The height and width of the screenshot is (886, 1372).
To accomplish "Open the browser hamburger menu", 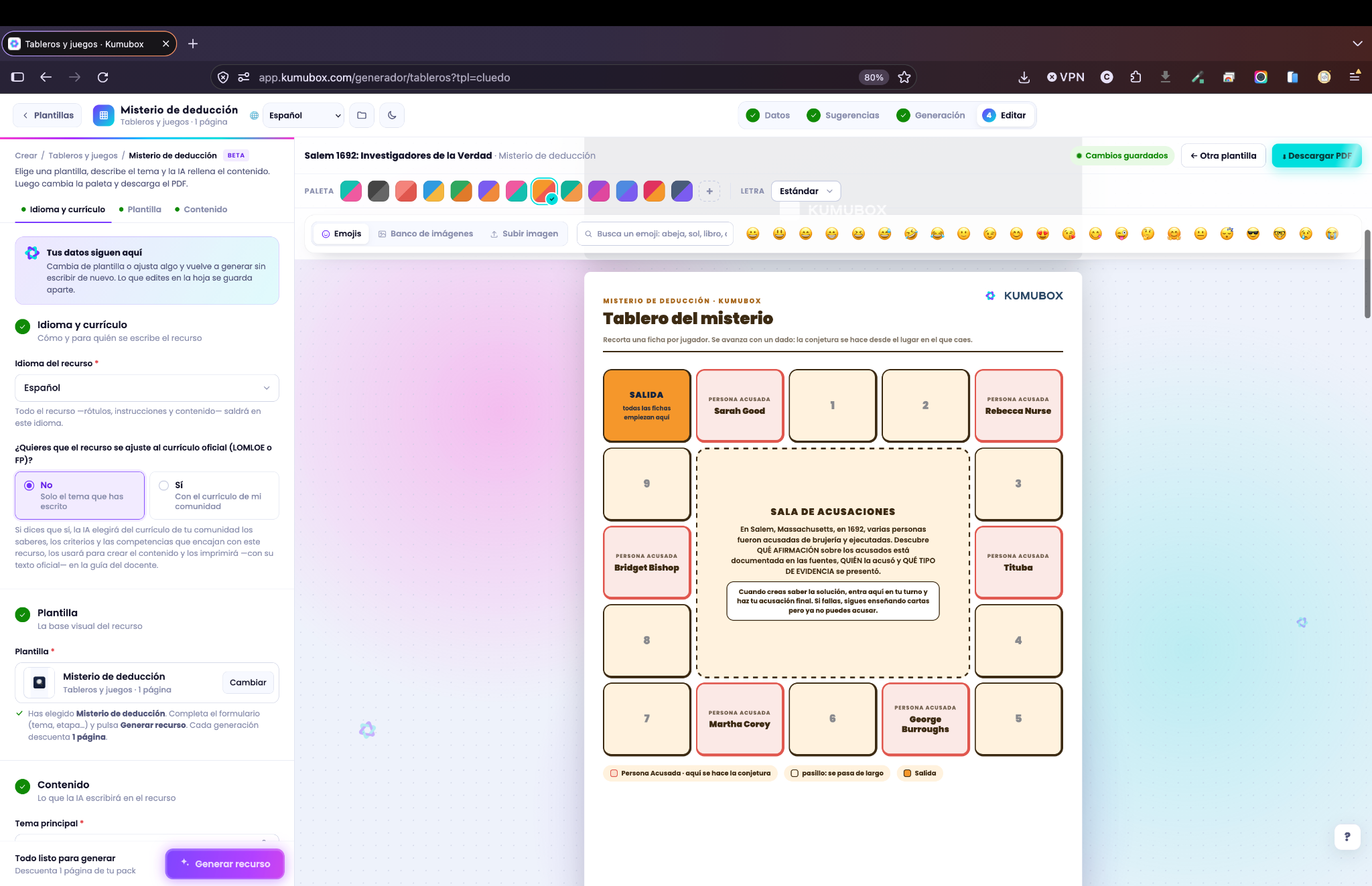I will click(1355, 77).
